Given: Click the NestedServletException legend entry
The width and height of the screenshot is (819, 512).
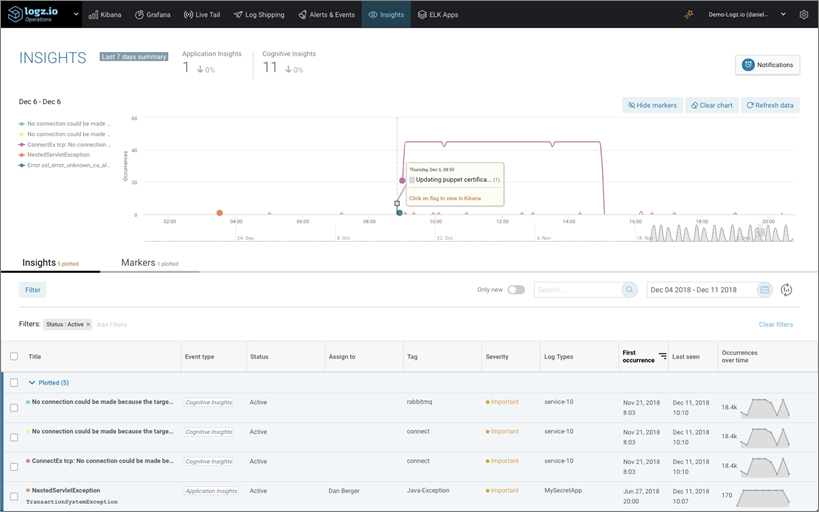Looking at the screenshot, I should pyautogui.click(x=54, y=155).
